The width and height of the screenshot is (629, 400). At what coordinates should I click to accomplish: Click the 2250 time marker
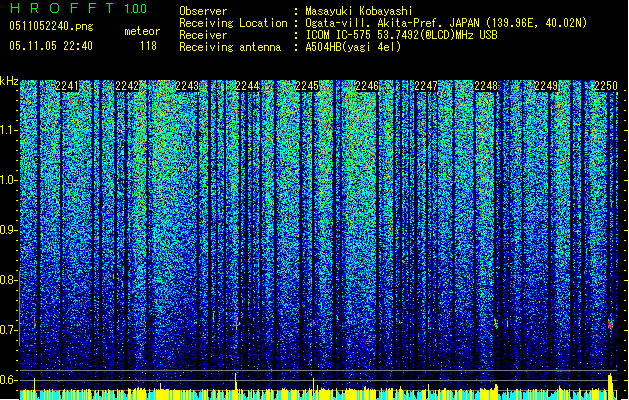click(606, 86)
